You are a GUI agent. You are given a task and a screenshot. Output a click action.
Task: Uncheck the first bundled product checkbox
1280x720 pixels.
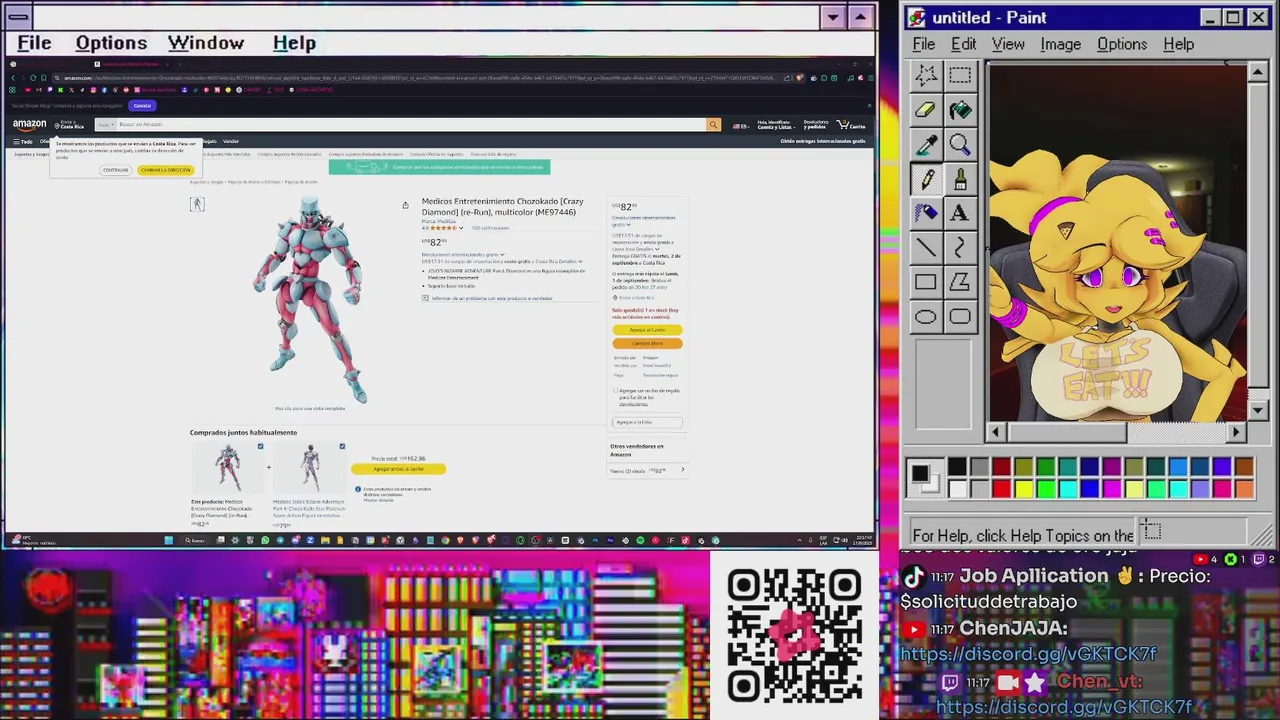(x=260, y=446)
